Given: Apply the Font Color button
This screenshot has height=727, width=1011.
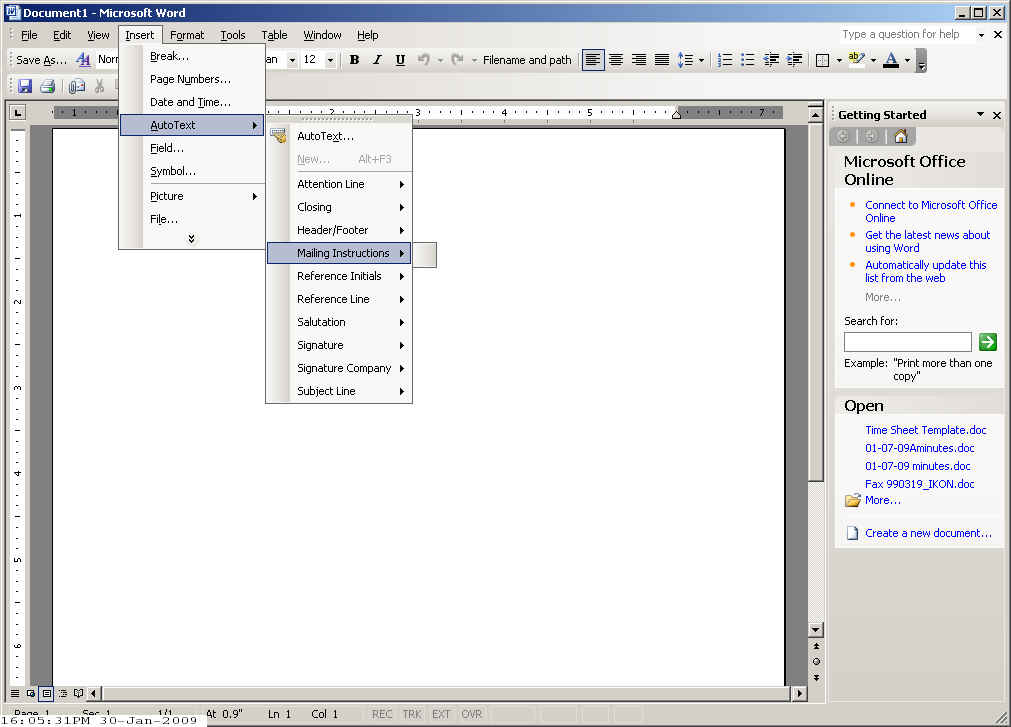Looking at the screenshot, I should tap(891, 60).
